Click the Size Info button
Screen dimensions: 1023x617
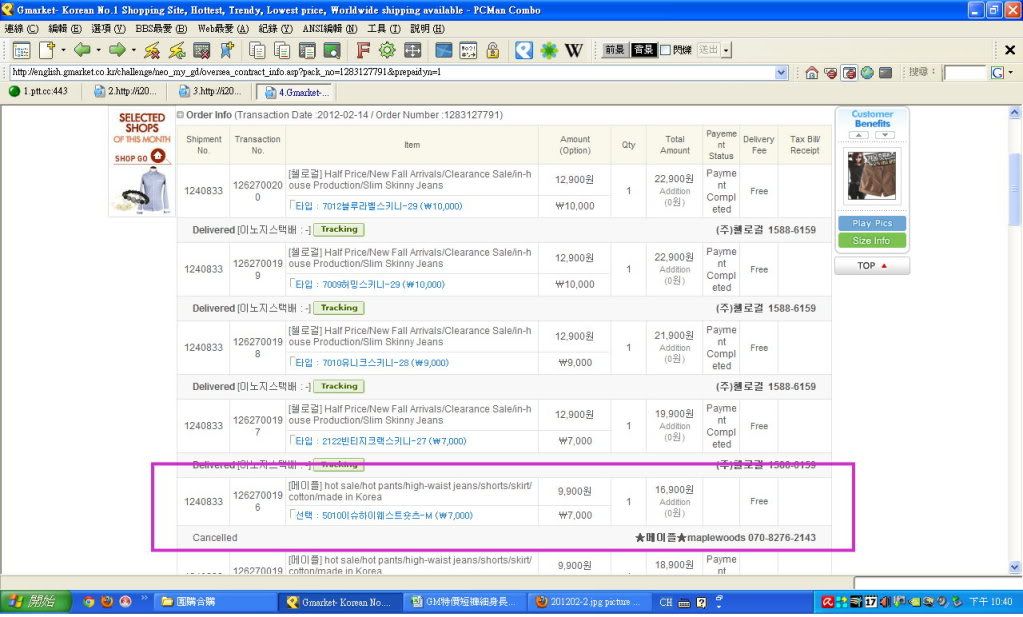871,241
